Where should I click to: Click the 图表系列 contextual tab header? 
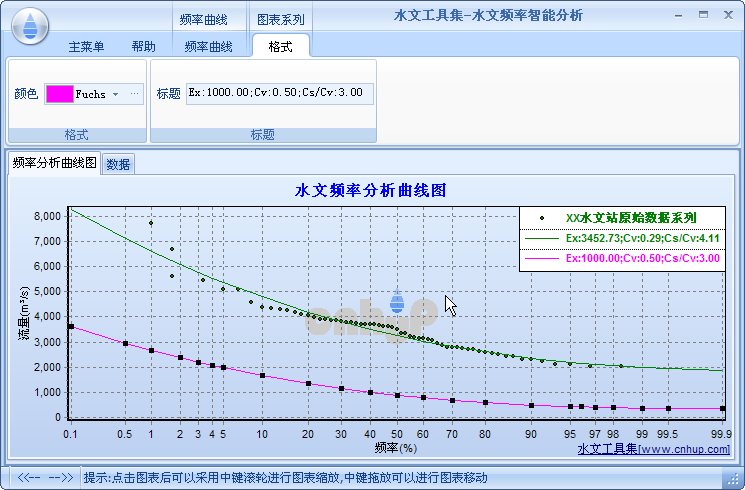coord(280,19)
